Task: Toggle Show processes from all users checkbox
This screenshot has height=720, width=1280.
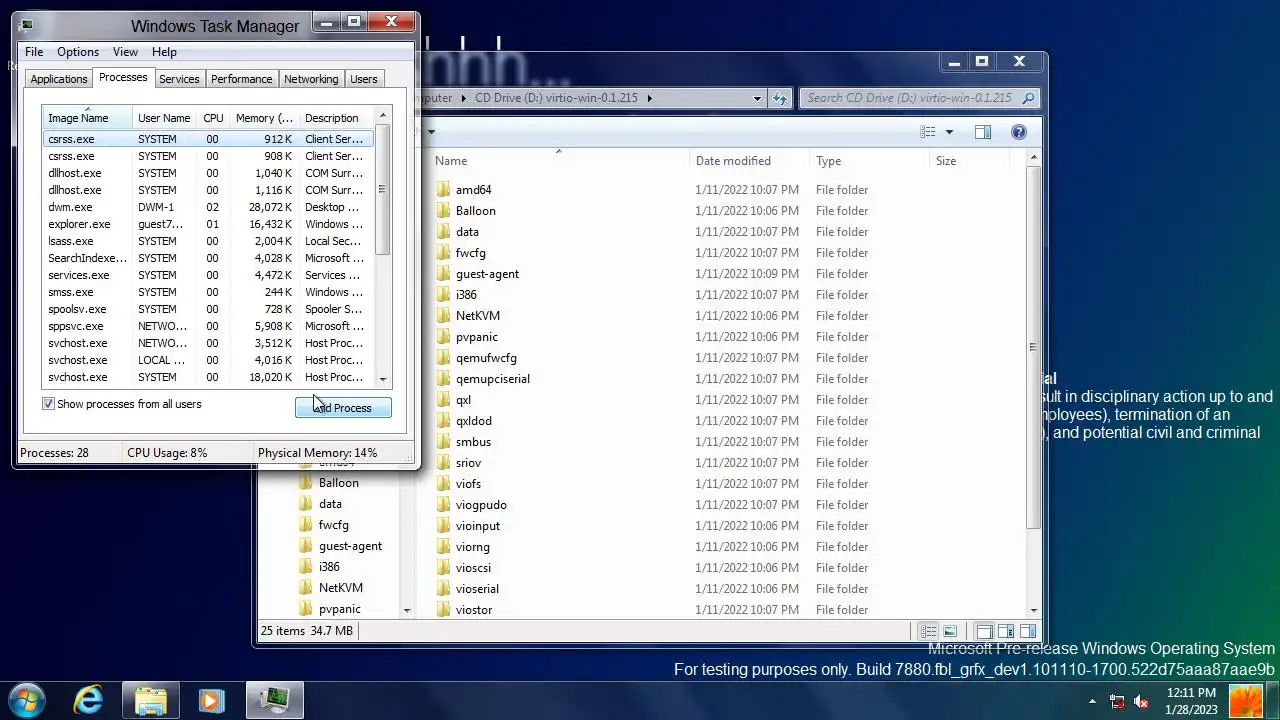Action: coord(48,404)
